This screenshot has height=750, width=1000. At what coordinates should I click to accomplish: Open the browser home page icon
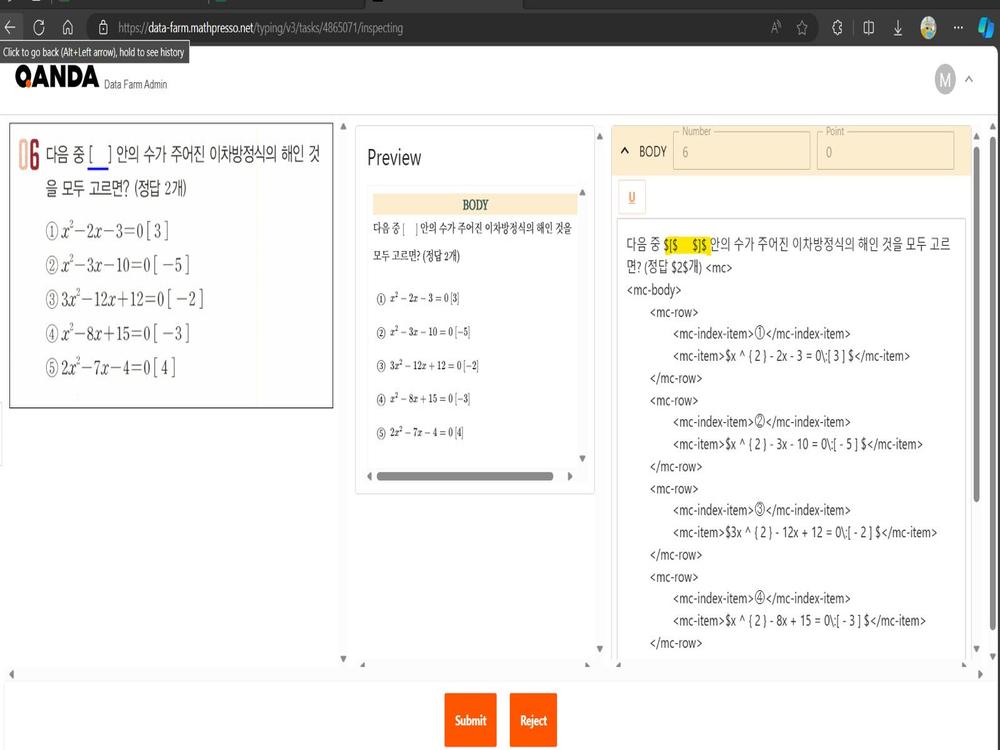(68, 27)
